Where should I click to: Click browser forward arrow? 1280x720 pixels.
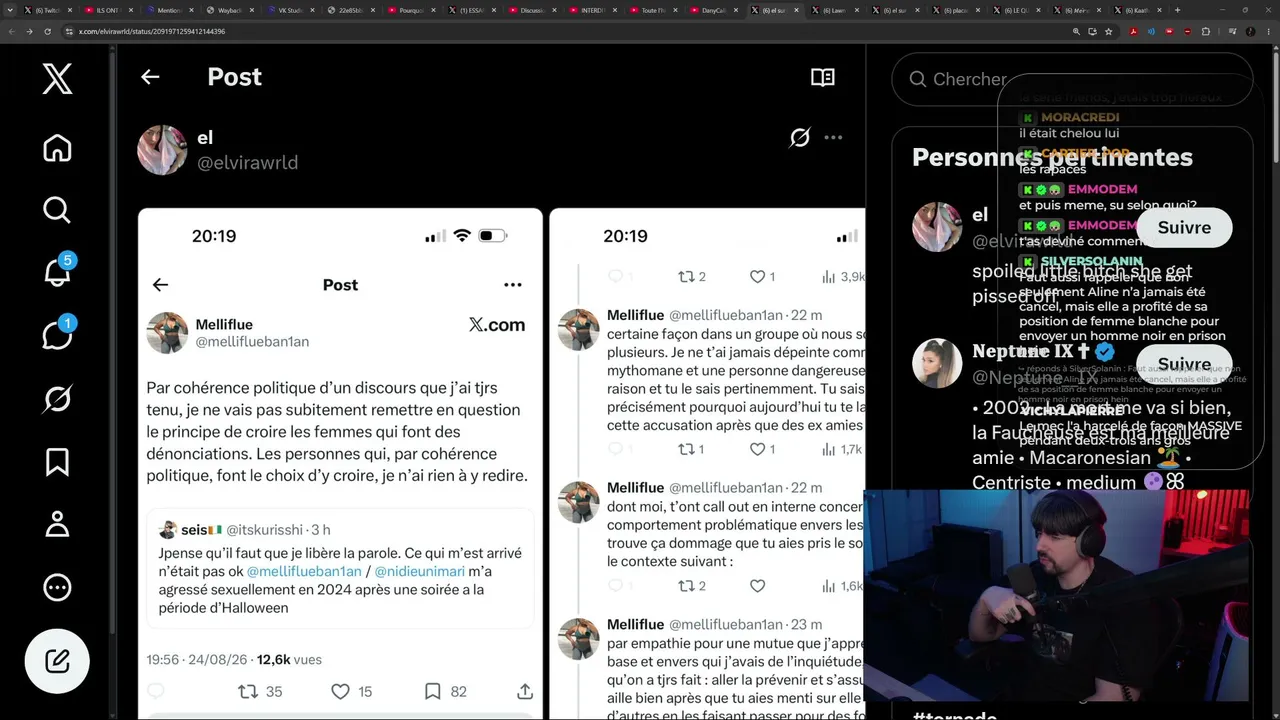29,31
